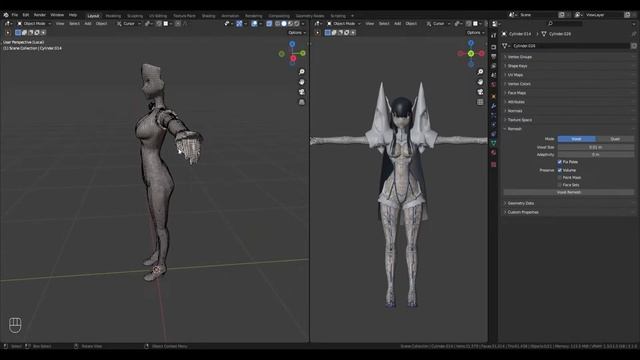640x360 pixels.
Task: Open the orange Object properties tab icon
Action: pyautogui.click(x=493, y=96)
